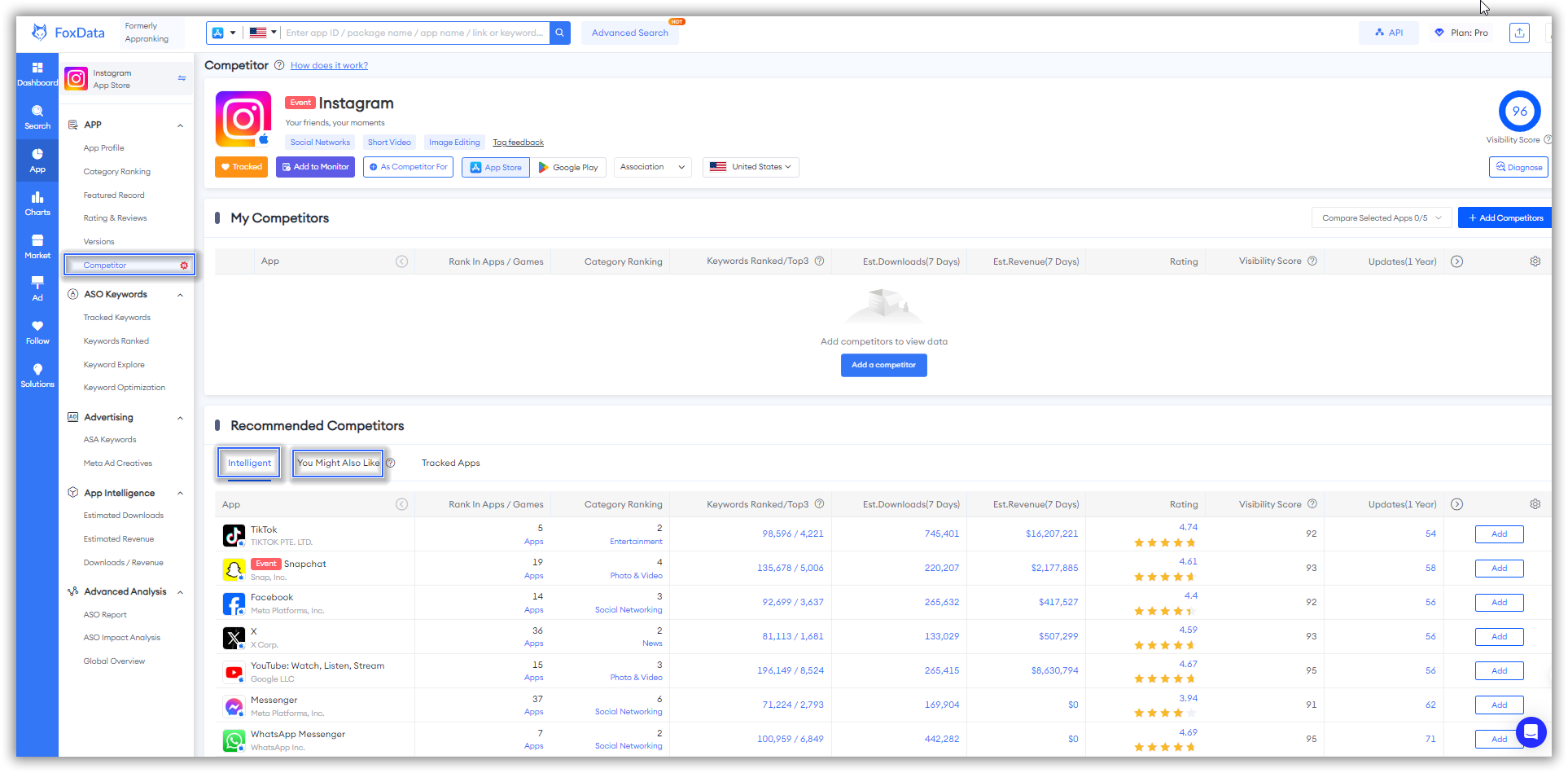The height and width of the screenshot is (773, 1568).
Task: Click the Add Competitors button
Action: click(x=1504, y=217)
